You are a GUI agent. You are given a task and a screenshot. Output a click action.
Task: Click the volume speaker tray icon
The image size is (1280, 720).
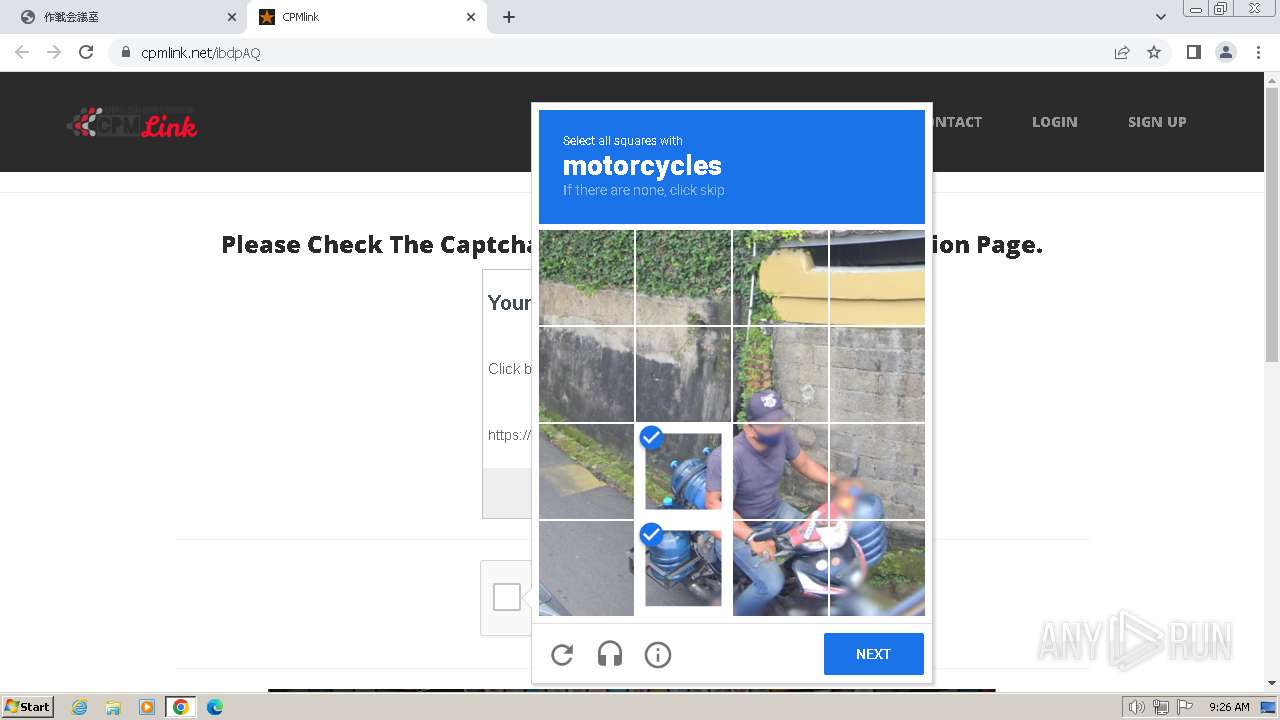1136,707
